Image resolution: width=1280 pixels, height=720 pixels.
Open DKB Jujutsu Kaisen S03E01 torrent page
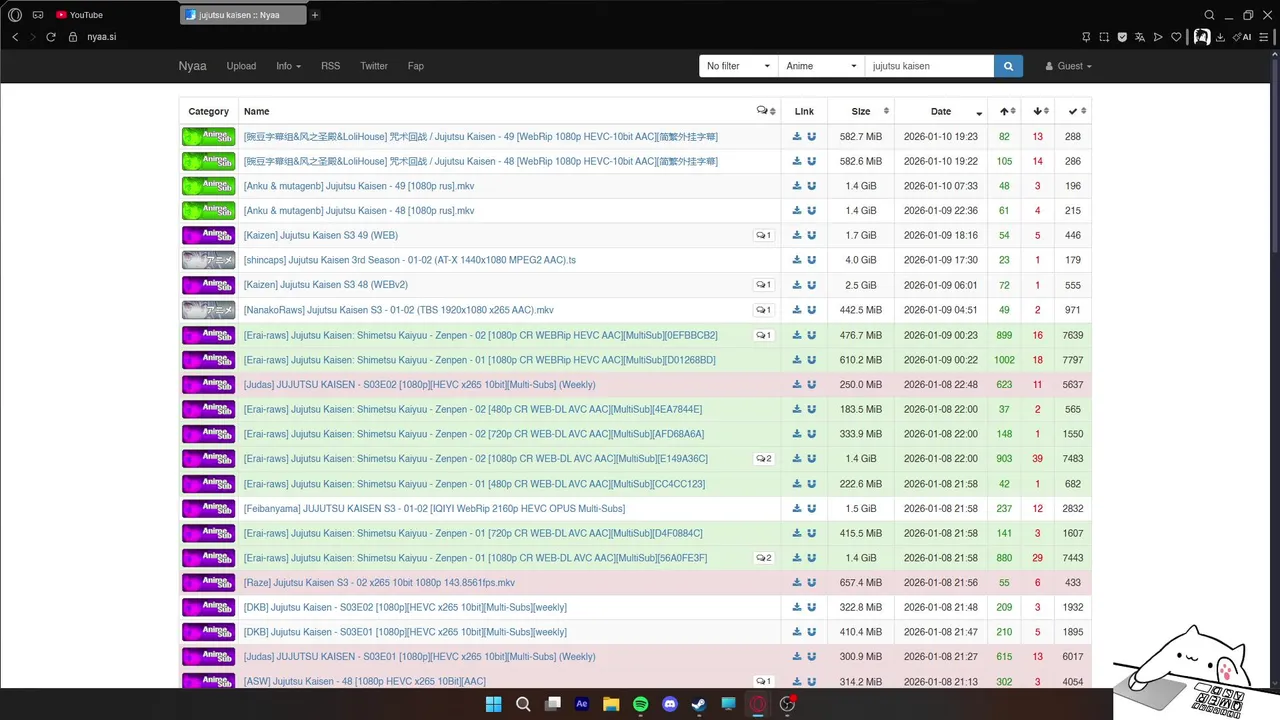405,632
